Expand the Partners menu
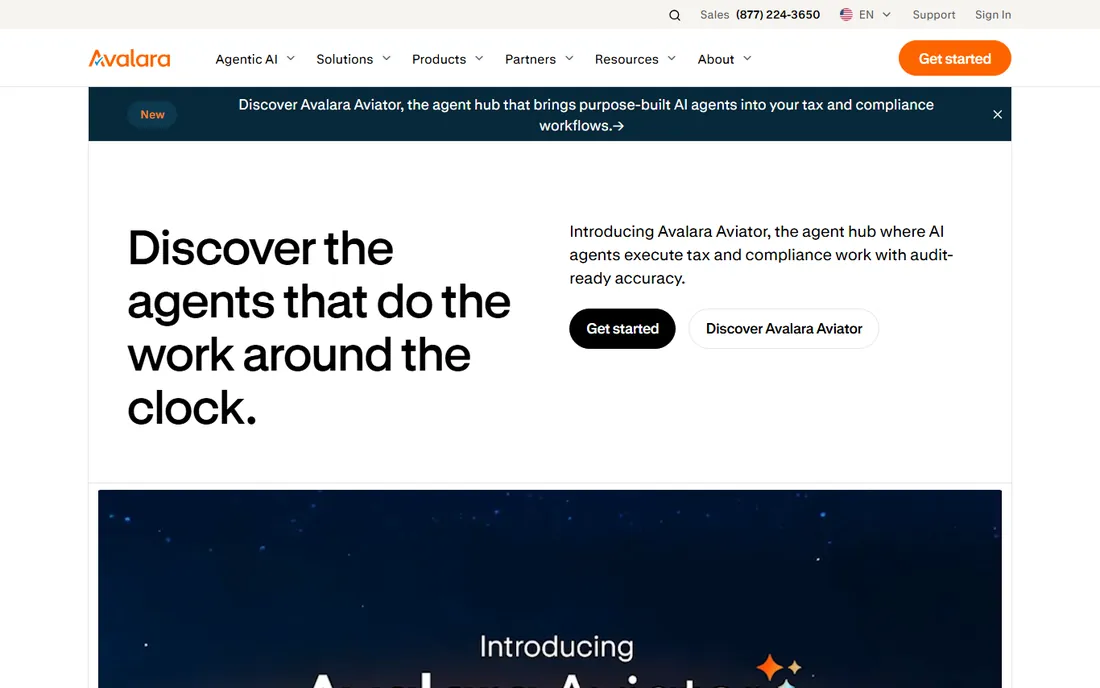This screenshot has height=688, width=1100. click(x=539, y=59)
